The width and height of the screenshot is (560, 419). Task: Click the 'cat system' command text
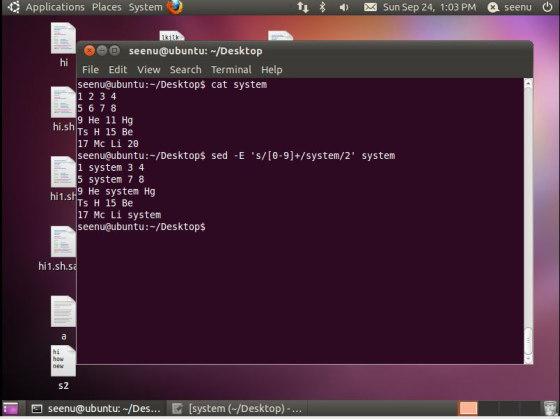(x=239, y=85)
